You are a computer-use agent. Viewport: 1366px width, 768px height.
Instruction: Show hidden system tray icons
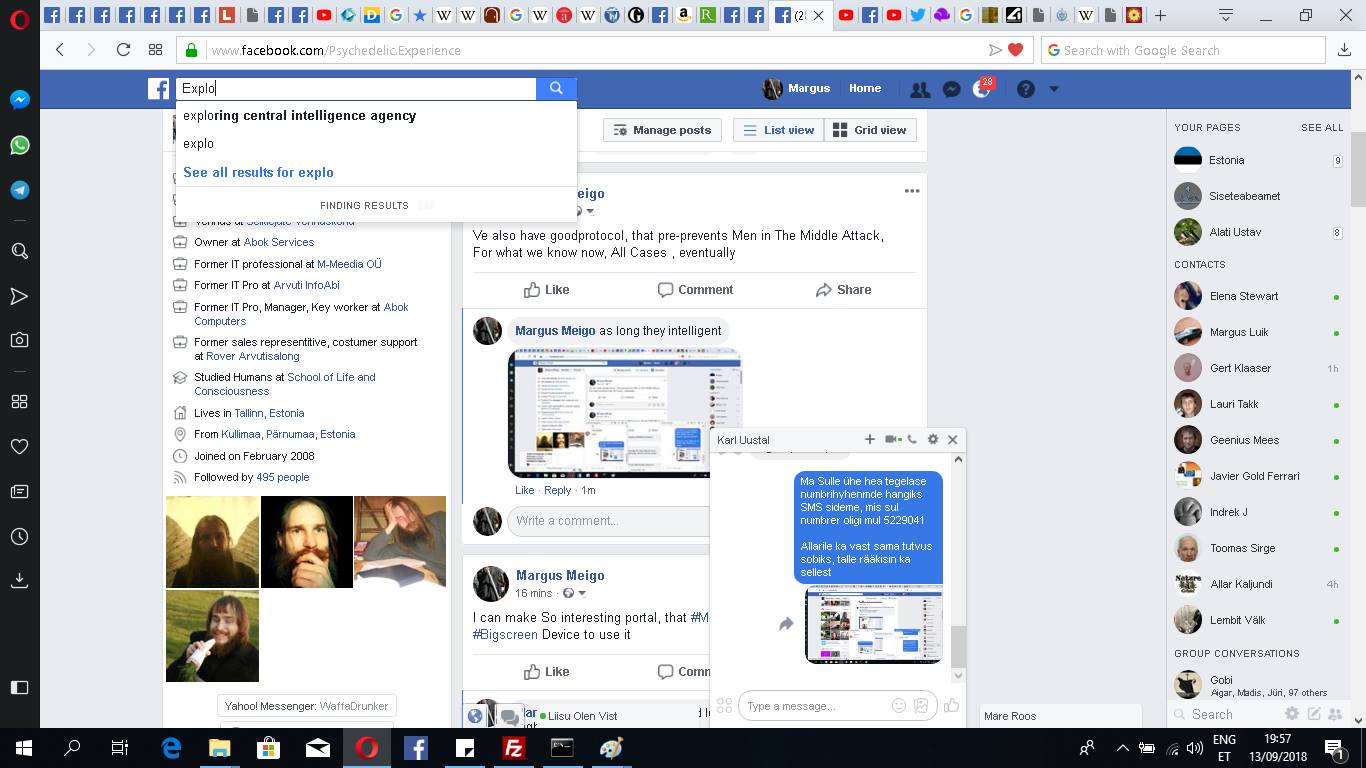(x=1122, y=748)
